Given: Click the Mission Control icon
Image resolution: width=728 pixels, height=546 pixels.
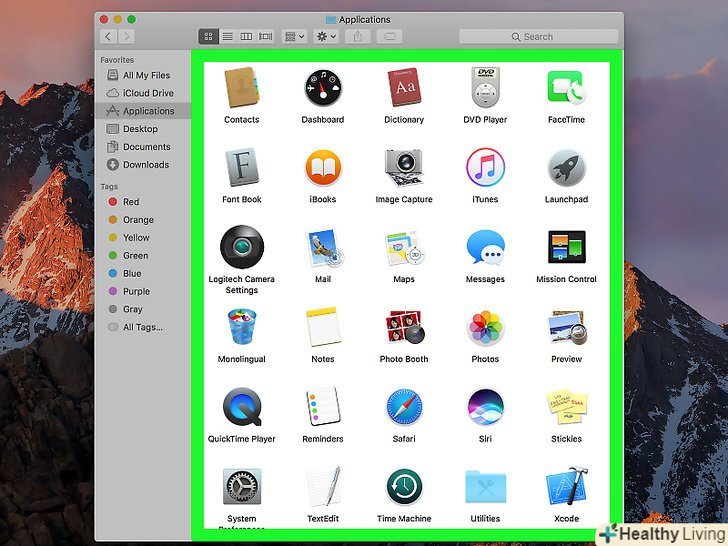Looking at the screenshot, I should tap(566, 247).
